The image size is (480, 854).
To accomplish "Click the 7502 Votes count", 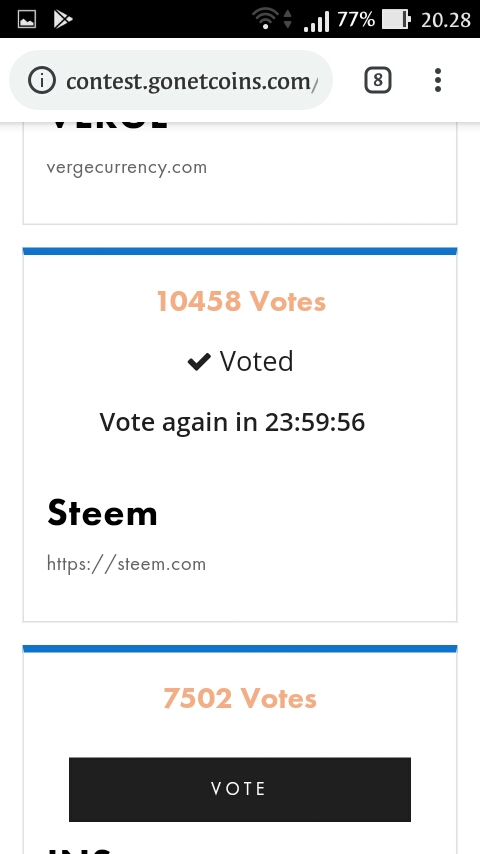I will point(240,698).
